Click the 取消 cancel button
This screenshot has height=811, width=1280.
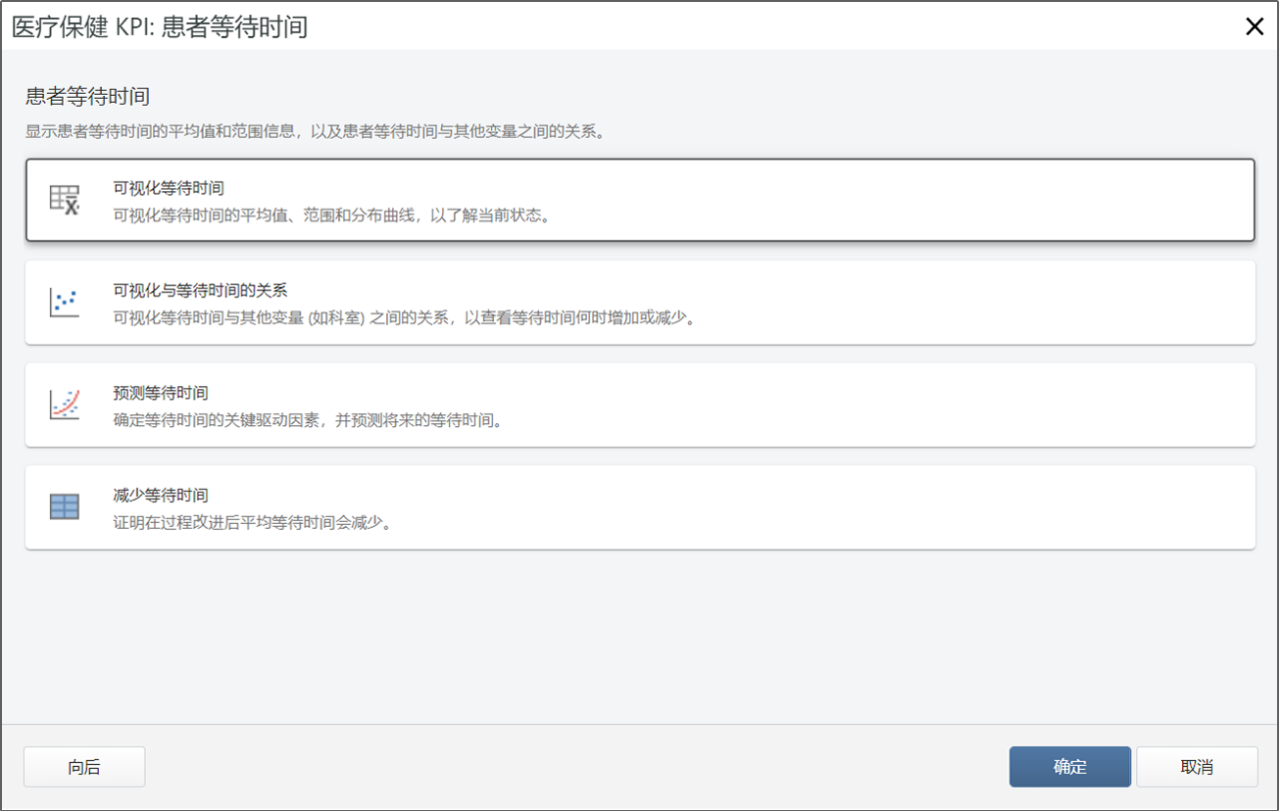tap(1197, 766)
